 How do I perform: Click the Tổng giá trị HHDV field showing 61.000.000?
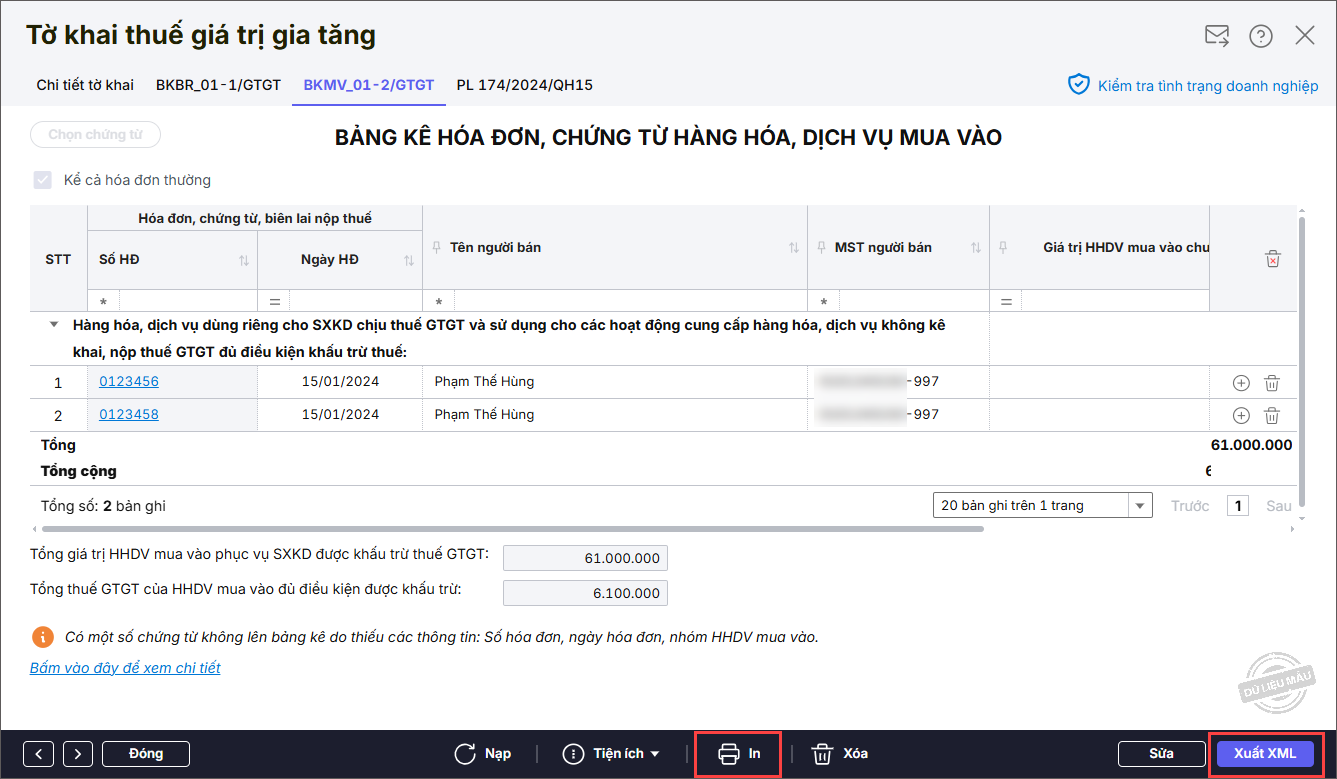(x=585, y=558)
